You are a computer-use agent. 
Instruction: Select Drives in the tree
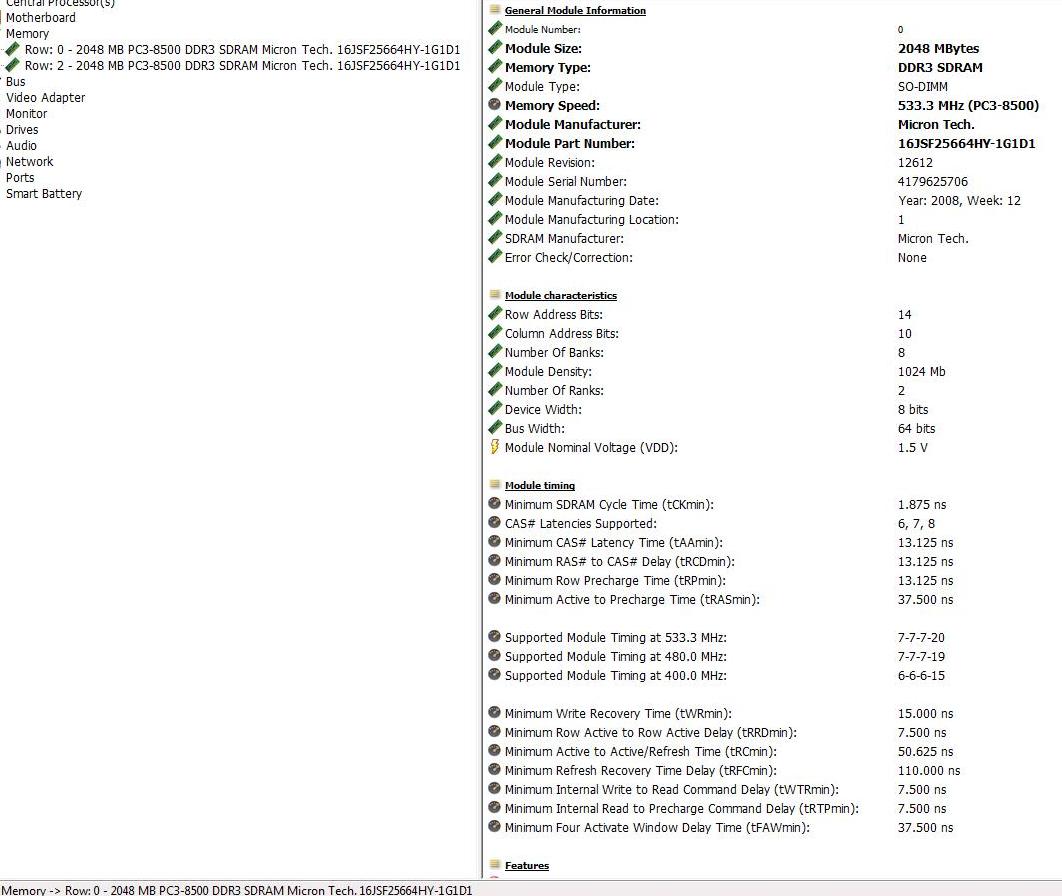tap(22, 129)
